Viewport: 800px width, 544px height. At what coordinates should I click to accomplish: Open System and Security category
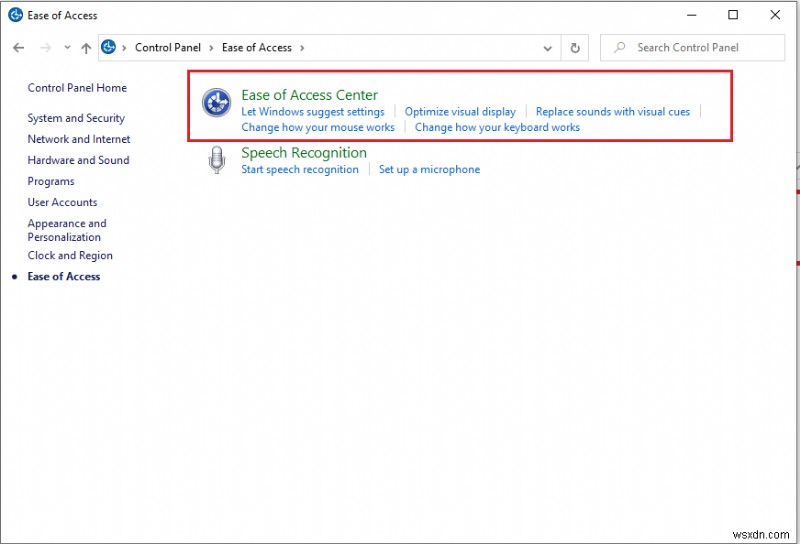pyautogui.click(x=76, y=118)
